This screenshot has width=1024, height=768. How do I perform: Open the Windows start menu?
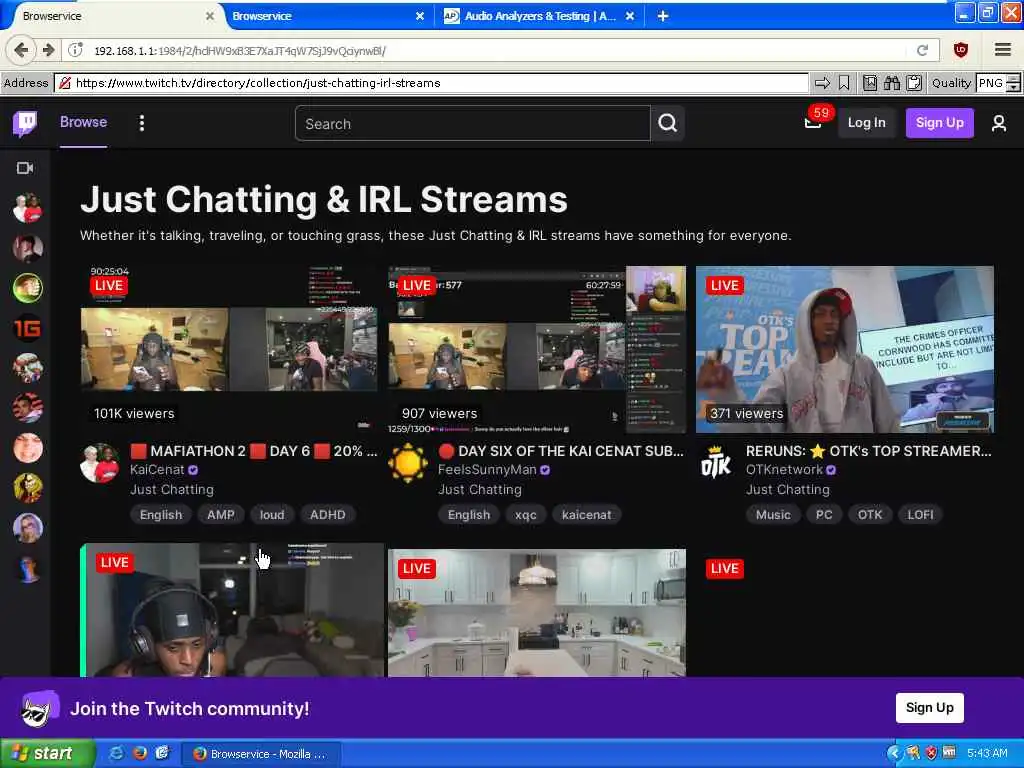[x=46, y=753]
